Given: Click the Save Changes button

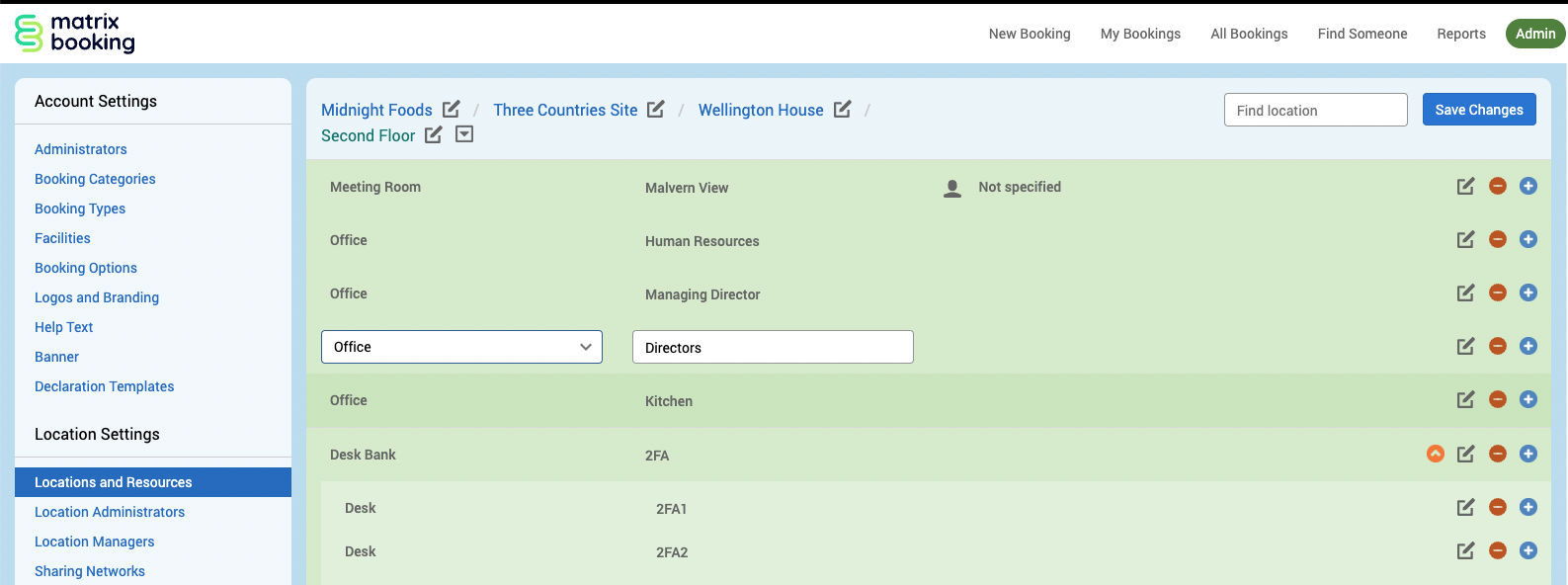Looking at the screenshot, I should click(x=1478, y=110).
